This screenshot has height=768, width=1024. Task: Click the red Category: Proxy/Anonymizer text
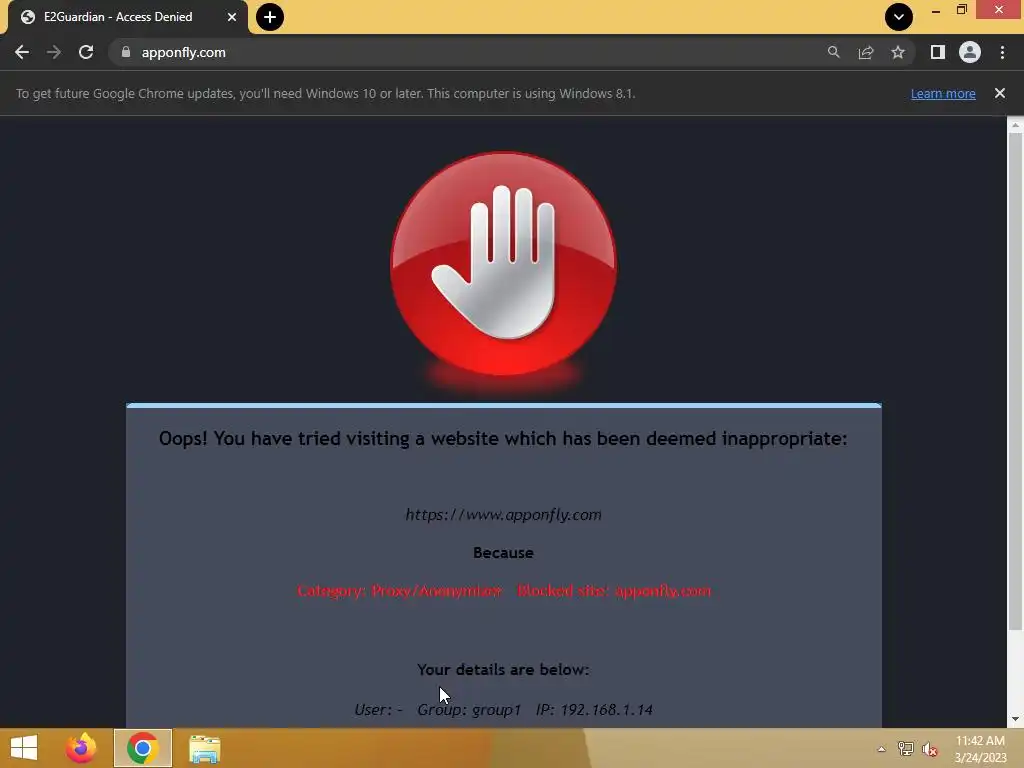tap(399, 591)
